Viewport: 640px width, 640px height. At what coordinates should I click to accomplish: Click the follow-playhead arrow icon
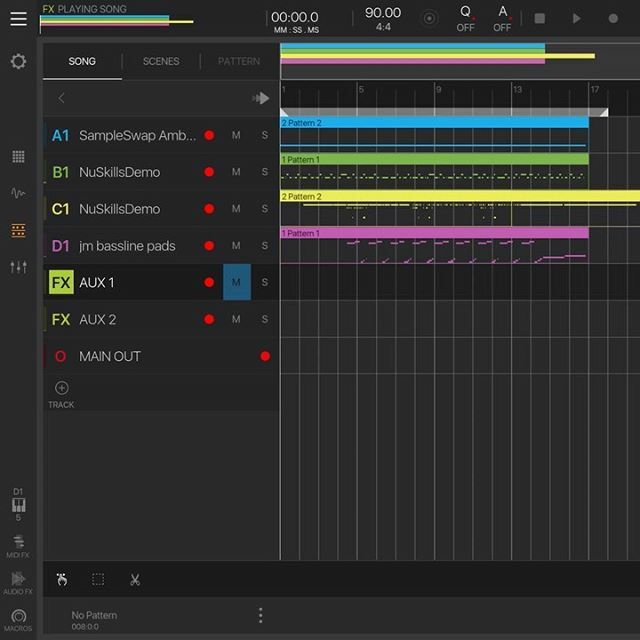[260, 98]
